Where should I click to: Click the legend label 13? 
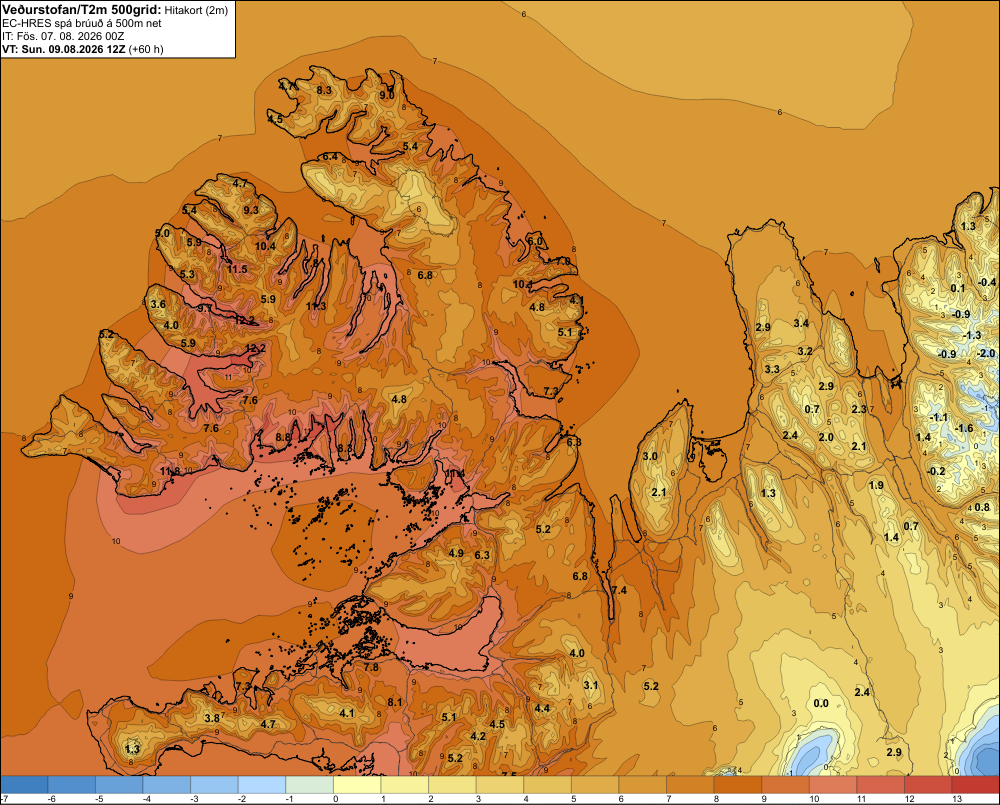(957, 799)
